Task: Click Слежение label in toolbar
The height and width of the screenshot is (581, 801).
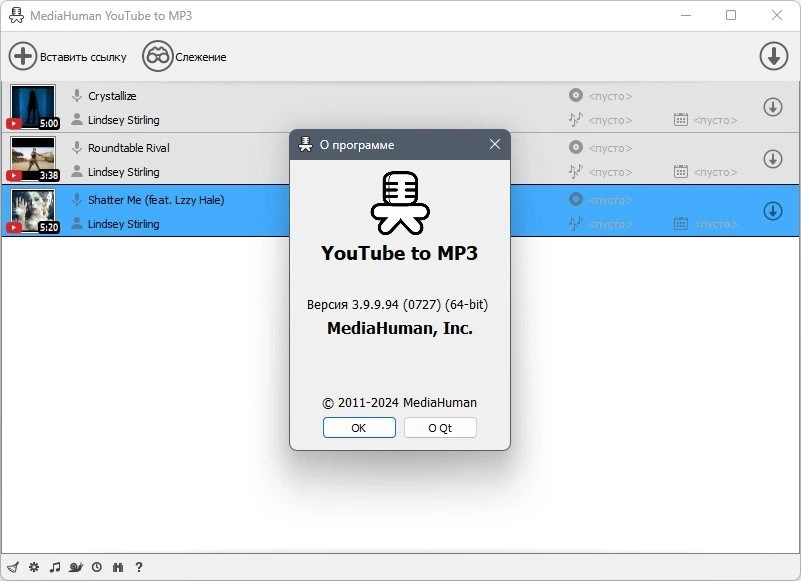Action: click(201, 57)
